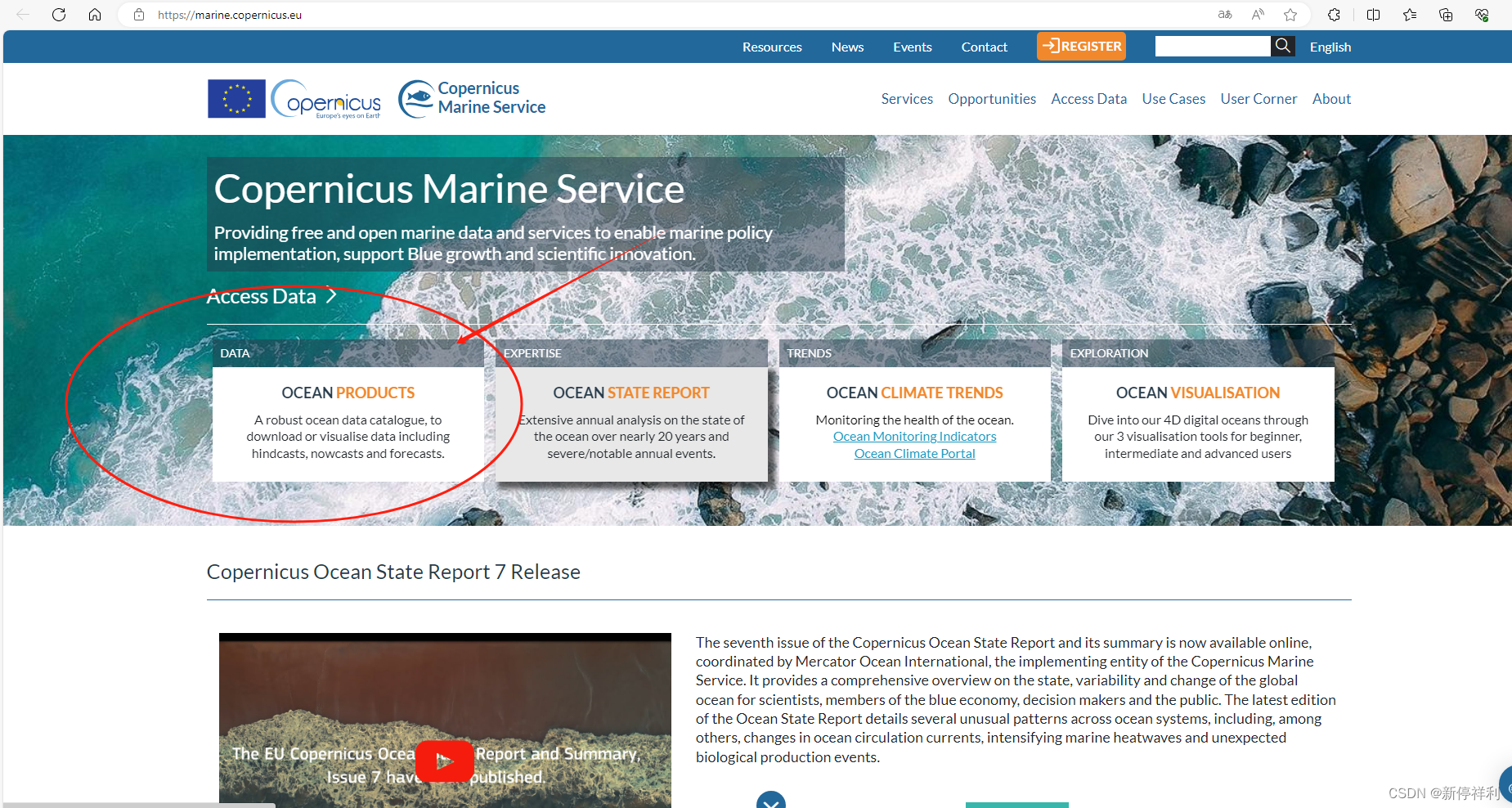
Task: Open the English language selector
Action: (1330, 47)
